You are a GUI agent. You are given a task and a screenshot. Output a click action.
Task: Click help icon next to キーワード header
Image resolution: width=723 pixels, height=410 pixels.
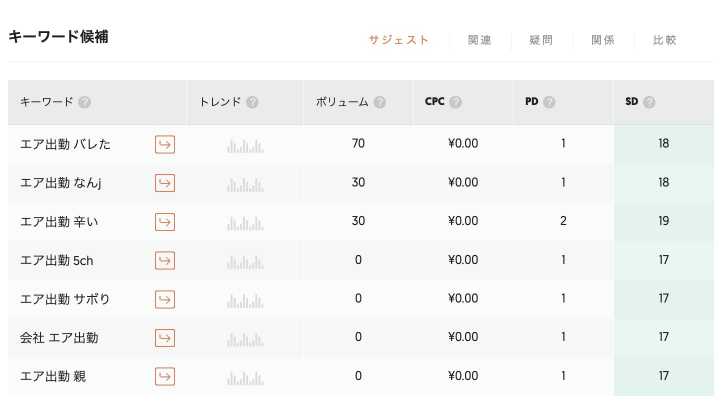pos(84,102)
